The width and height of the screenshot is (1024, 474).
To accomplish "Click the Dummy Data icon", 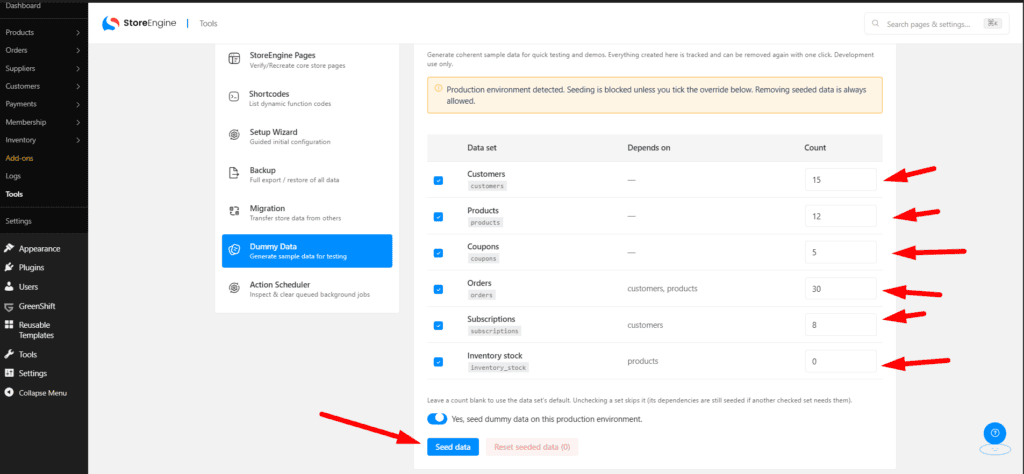I will [x=234, y=250].
